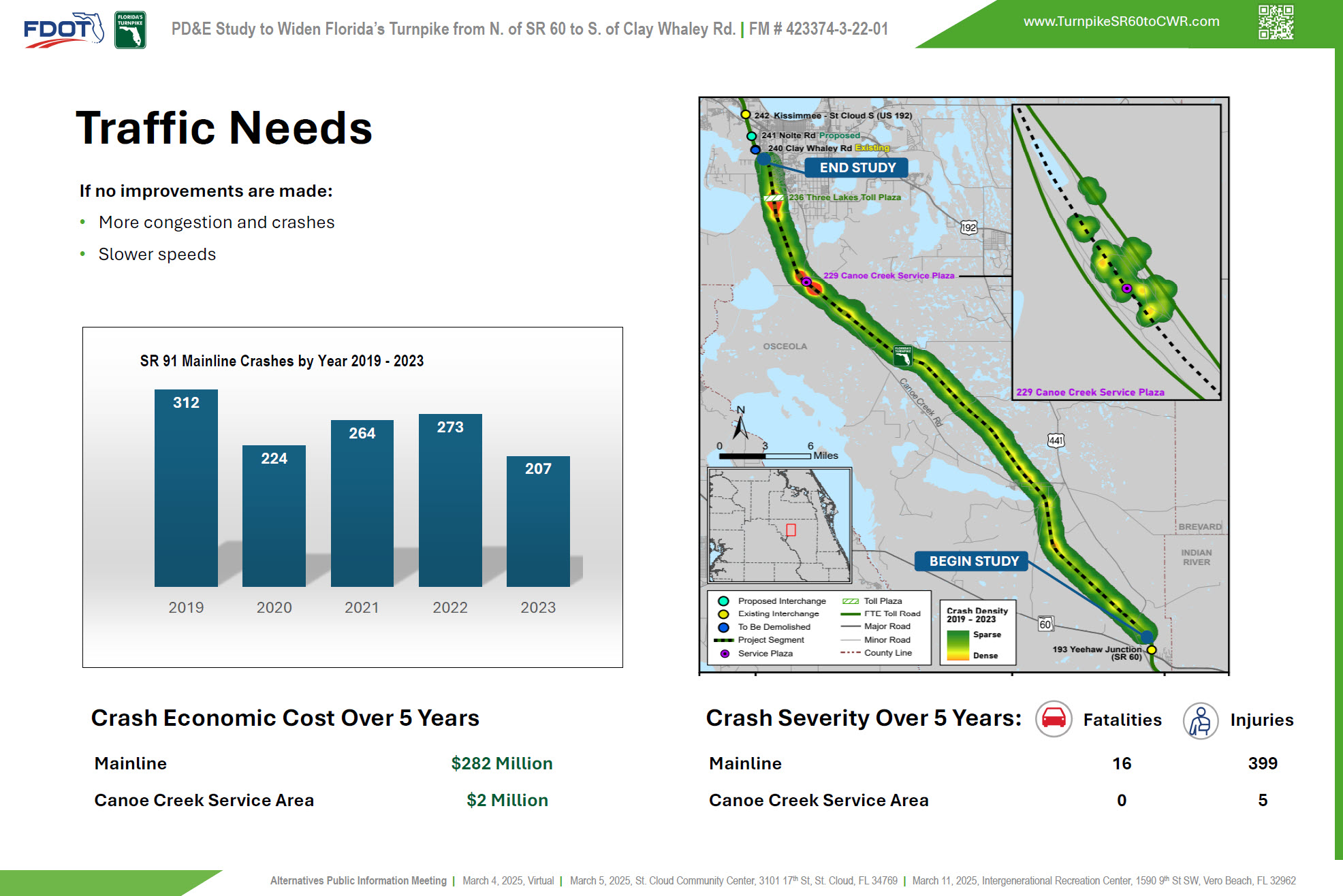Click the 2019 bar showing 312 crashes
The image size is (1343, 896).
(x=186, y=488)
